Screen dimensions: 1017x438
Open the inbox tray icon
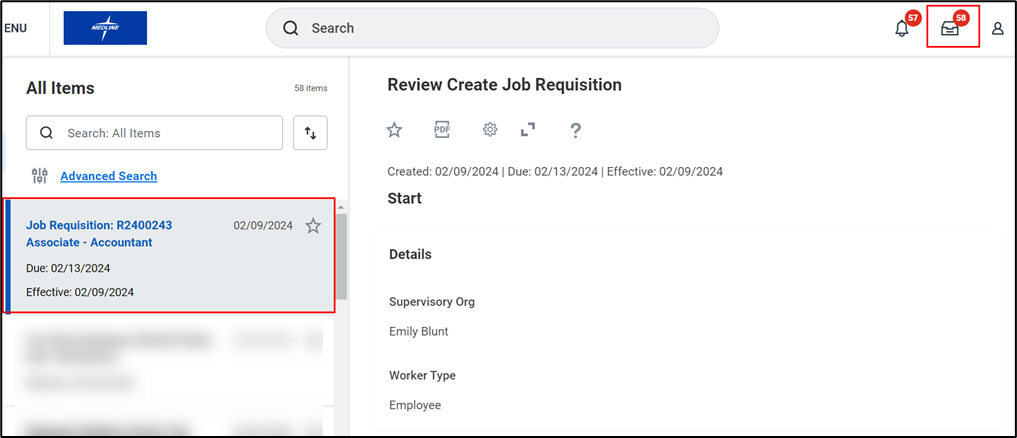pos(950,29)
